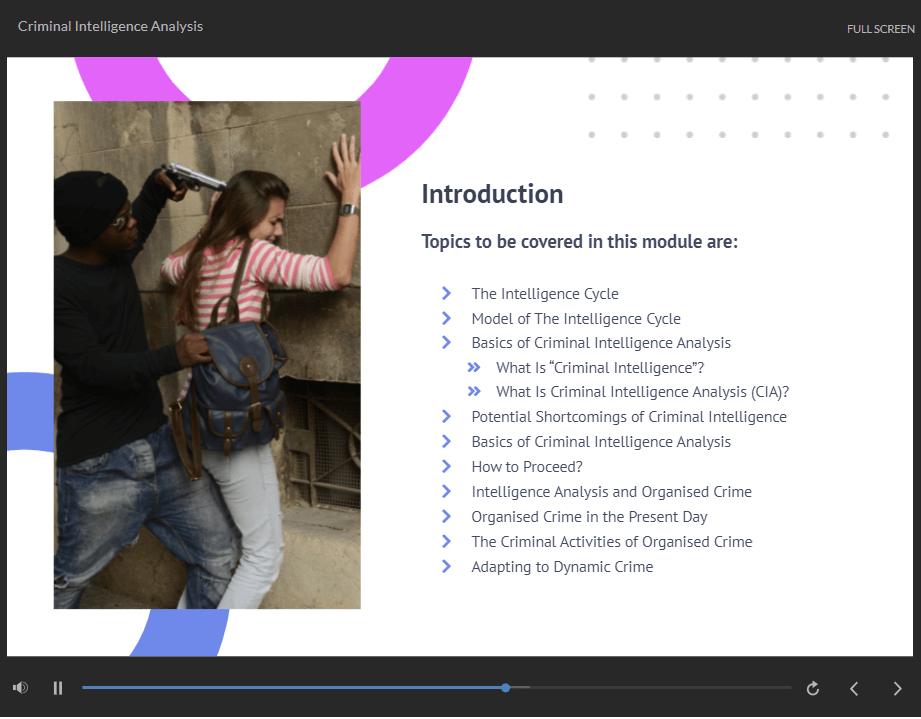Click chevron bullet beside 'Organised Crime in the Present Day'
Viewport: 921px width, 719px height.
[x=446, y=516]
